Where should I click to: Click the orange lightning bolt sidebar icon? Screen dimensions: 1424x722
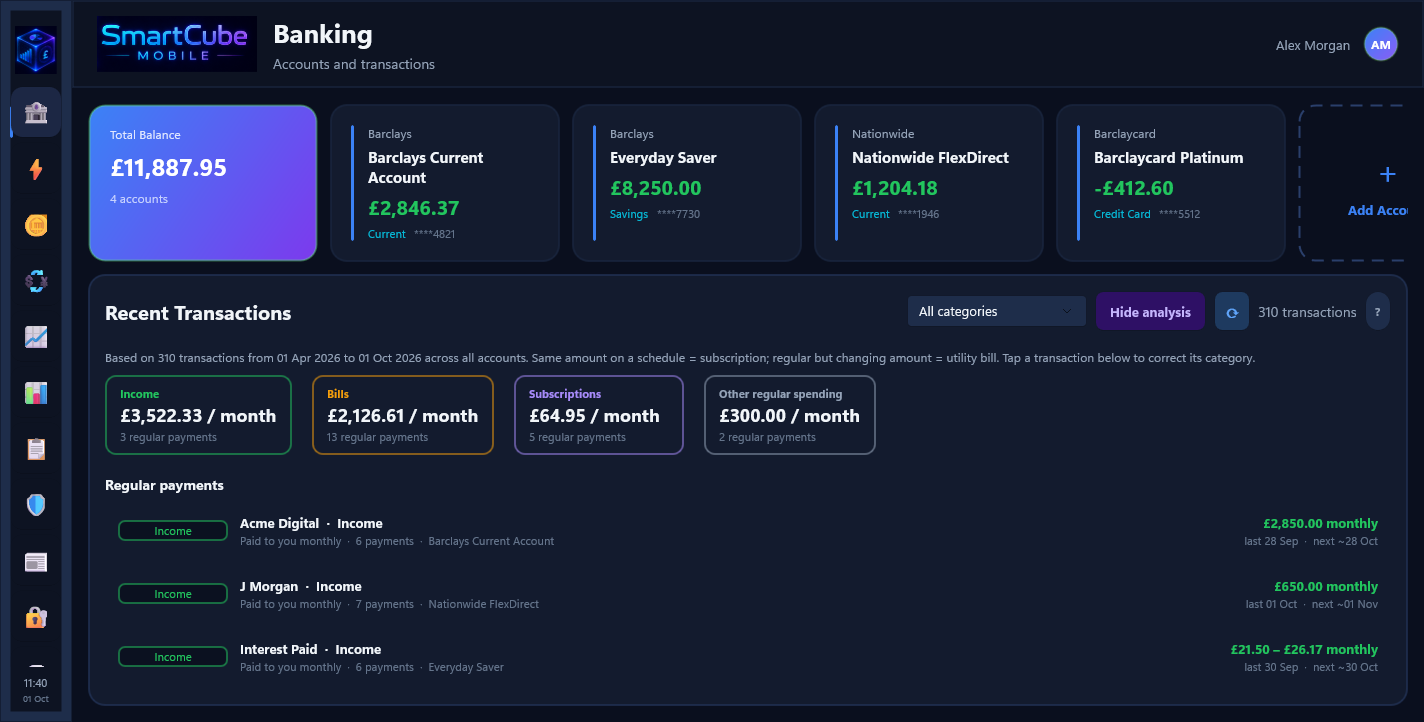coord(36,170)
